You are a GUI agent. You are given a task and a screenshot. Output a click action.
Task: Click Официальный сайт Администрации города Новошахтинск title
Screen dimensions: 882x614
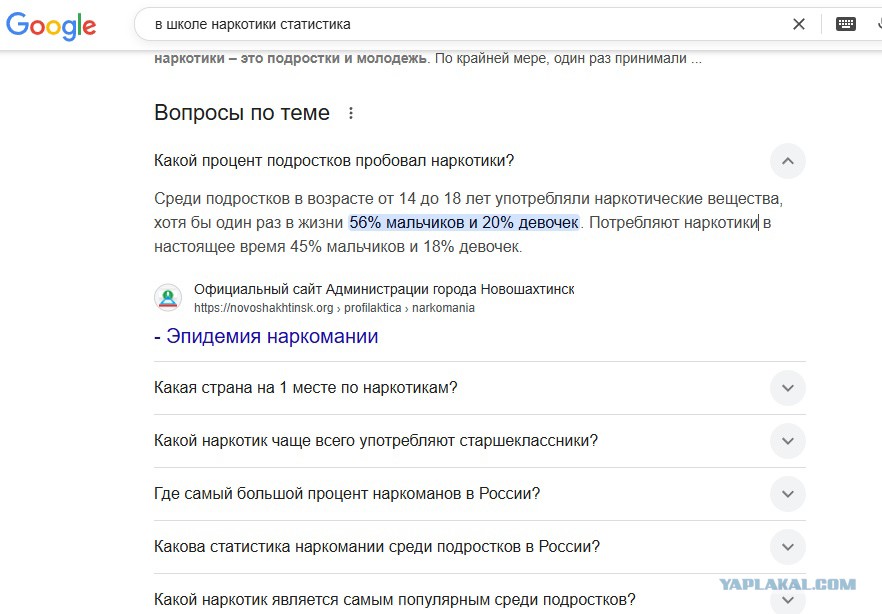pos(384,289)
